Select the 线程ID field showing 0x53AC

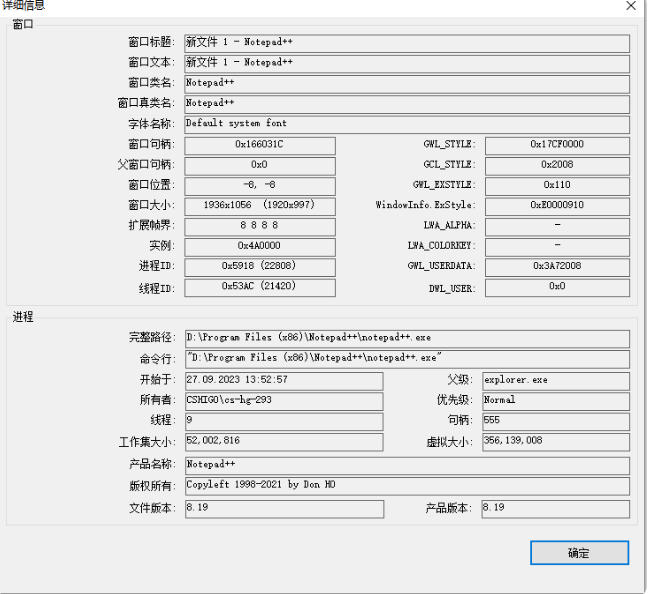[x=259, y=287]
